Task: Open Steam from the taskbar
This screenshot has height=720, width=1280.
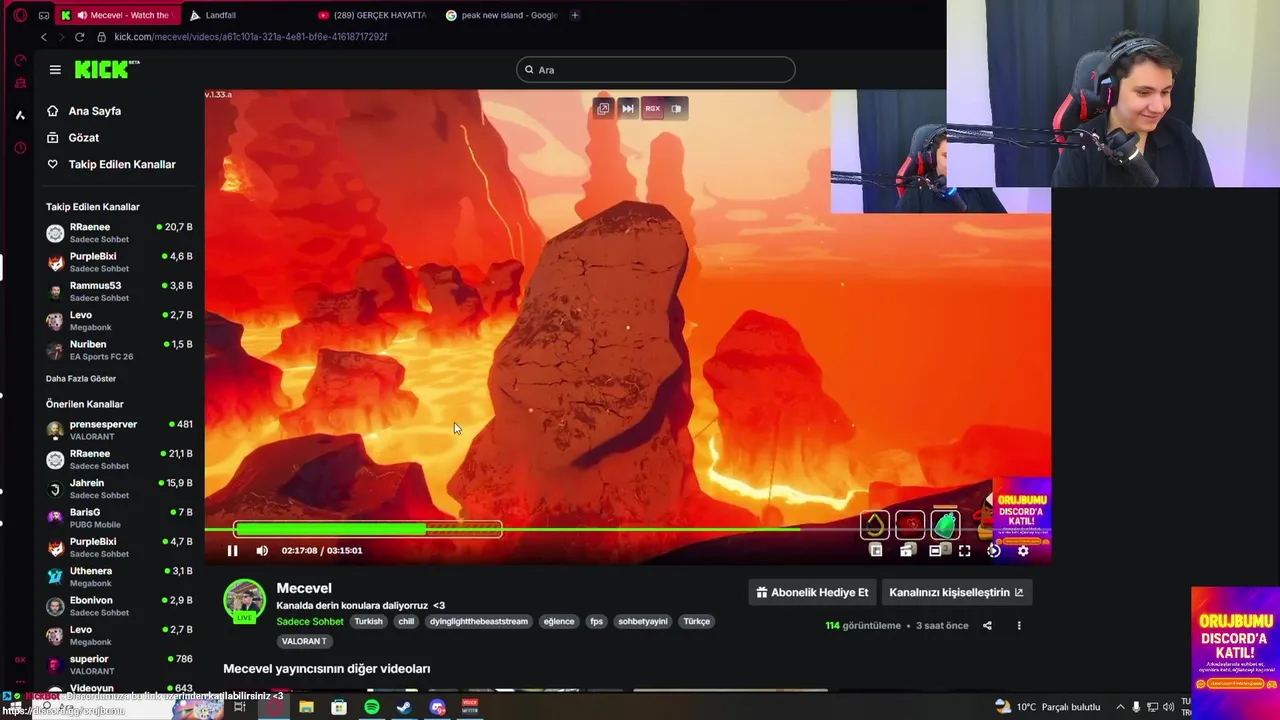Action: point(404,707)
